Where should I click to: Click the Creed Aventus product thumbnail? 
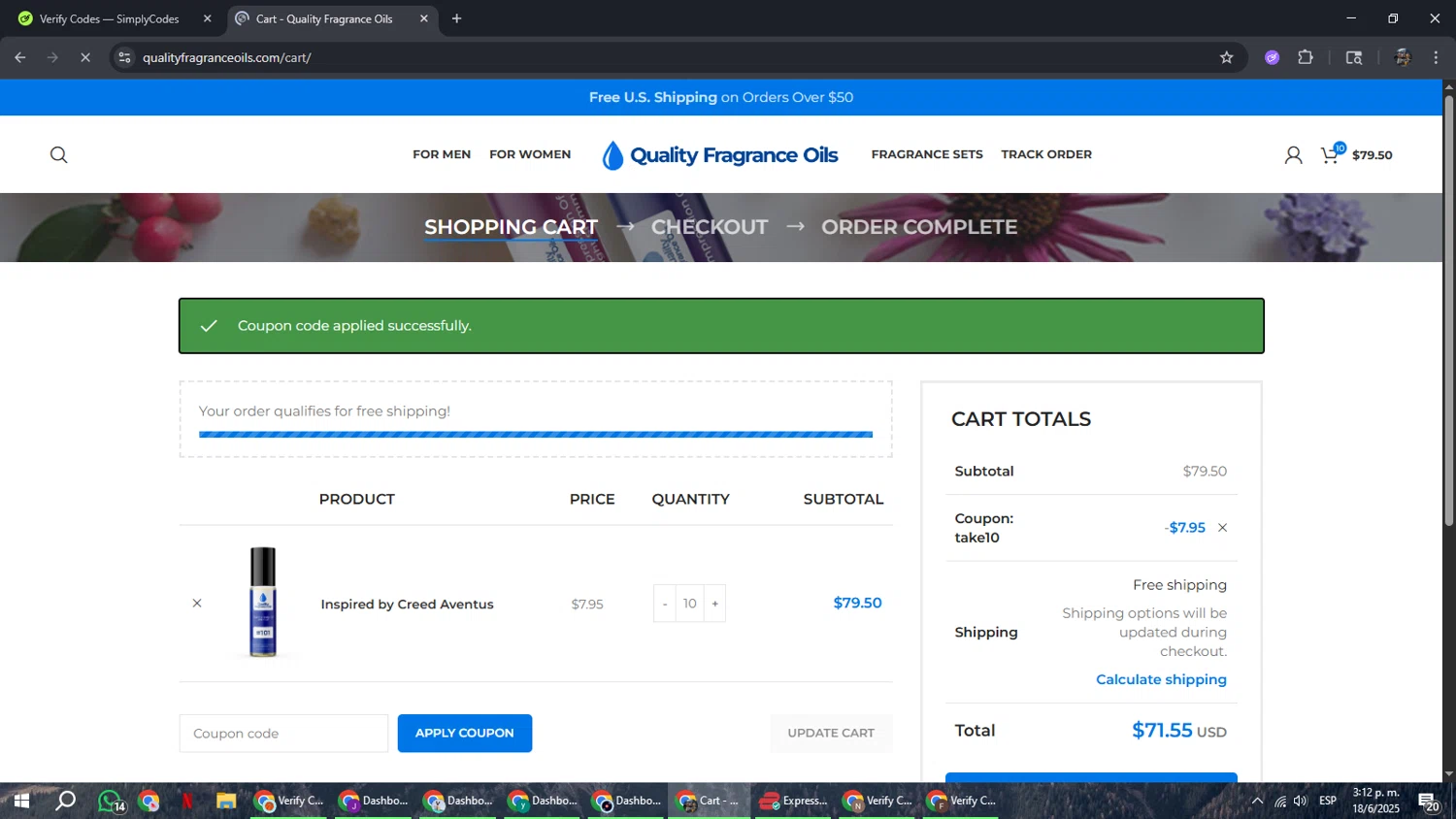coord(263,603)
